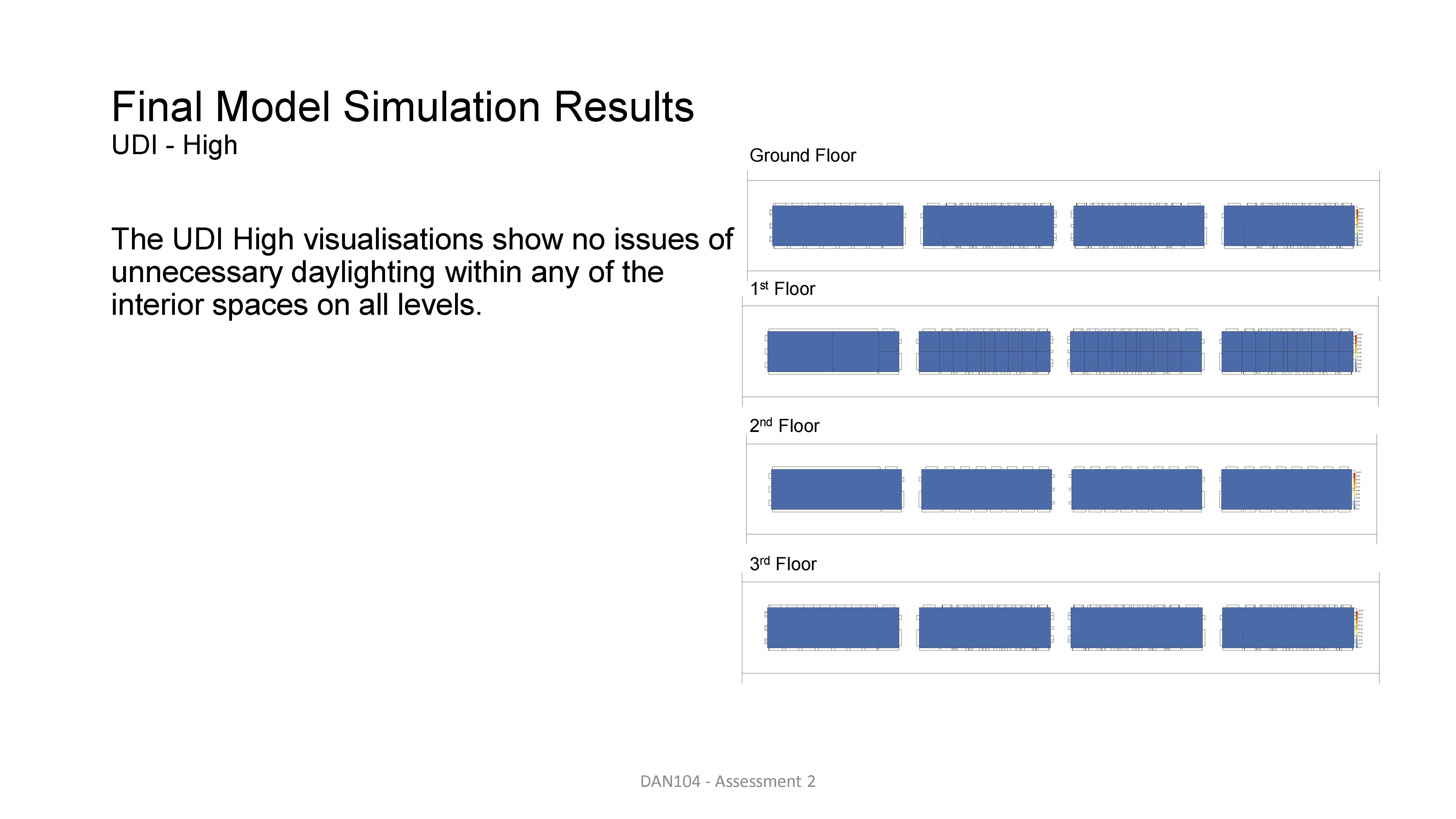The height and width of the screenshot is (819, 1456).
Task: Click the leftmost 1st Floor building block
Action: (833, 351)
